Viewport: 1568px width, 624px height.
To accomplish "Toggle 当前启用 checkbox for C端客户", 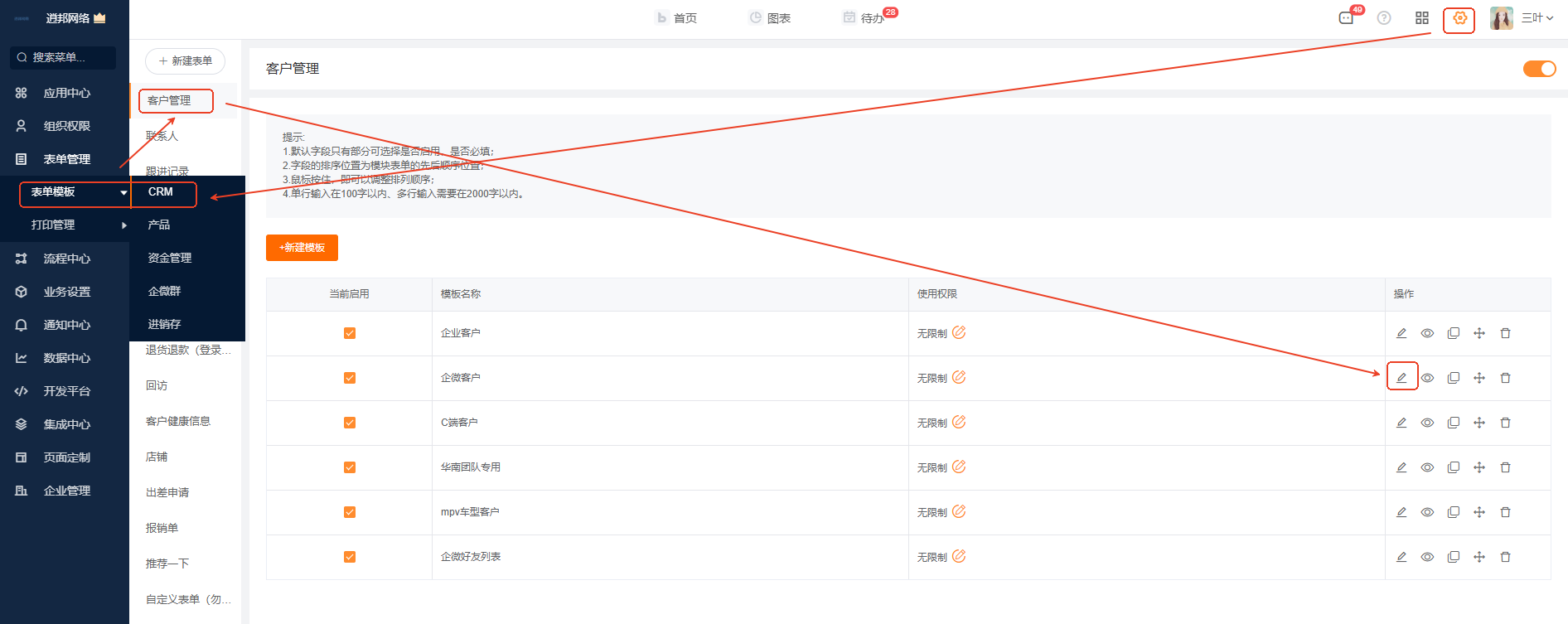I will 350,423.
